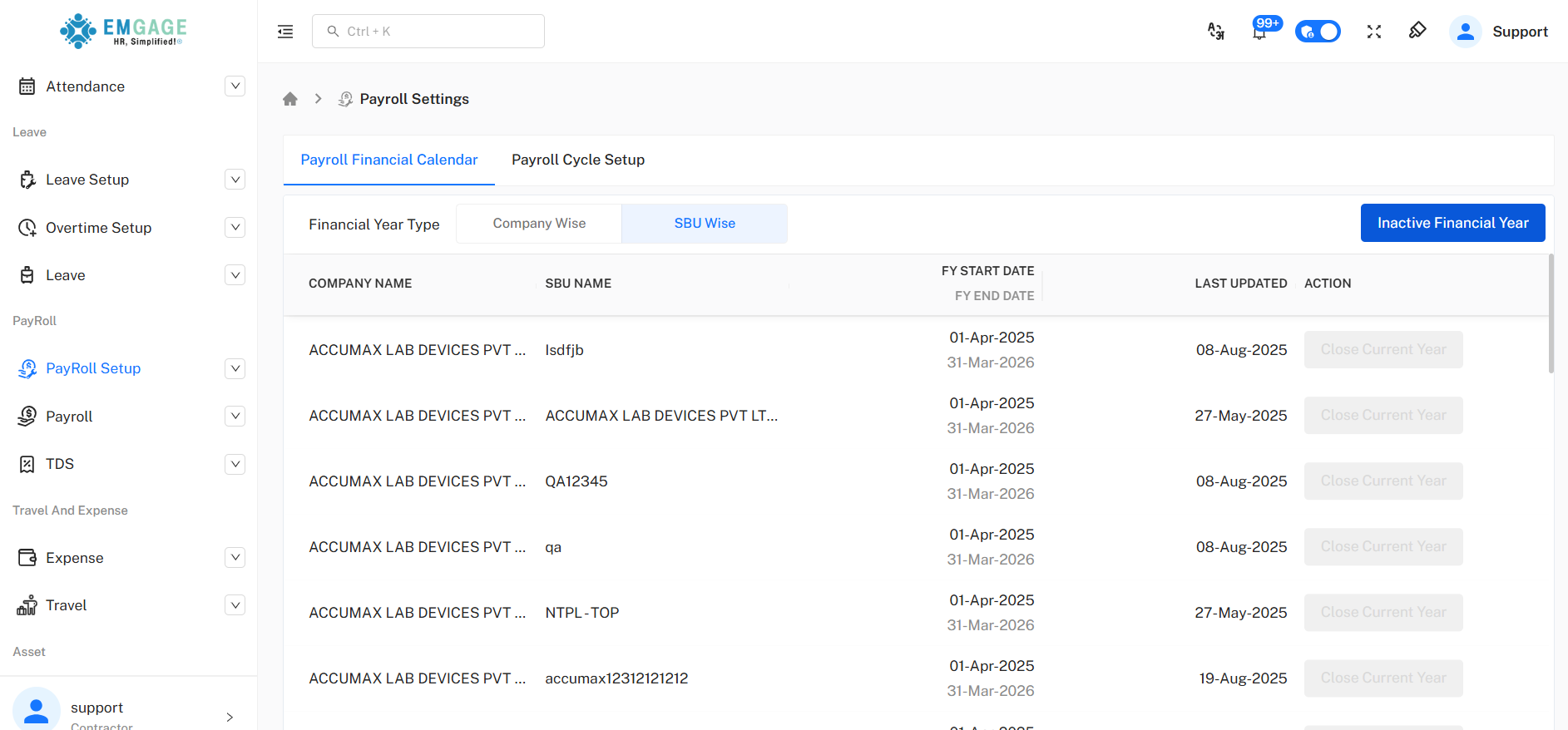Toggle the theme switch in the header

tap(1318, 32)
